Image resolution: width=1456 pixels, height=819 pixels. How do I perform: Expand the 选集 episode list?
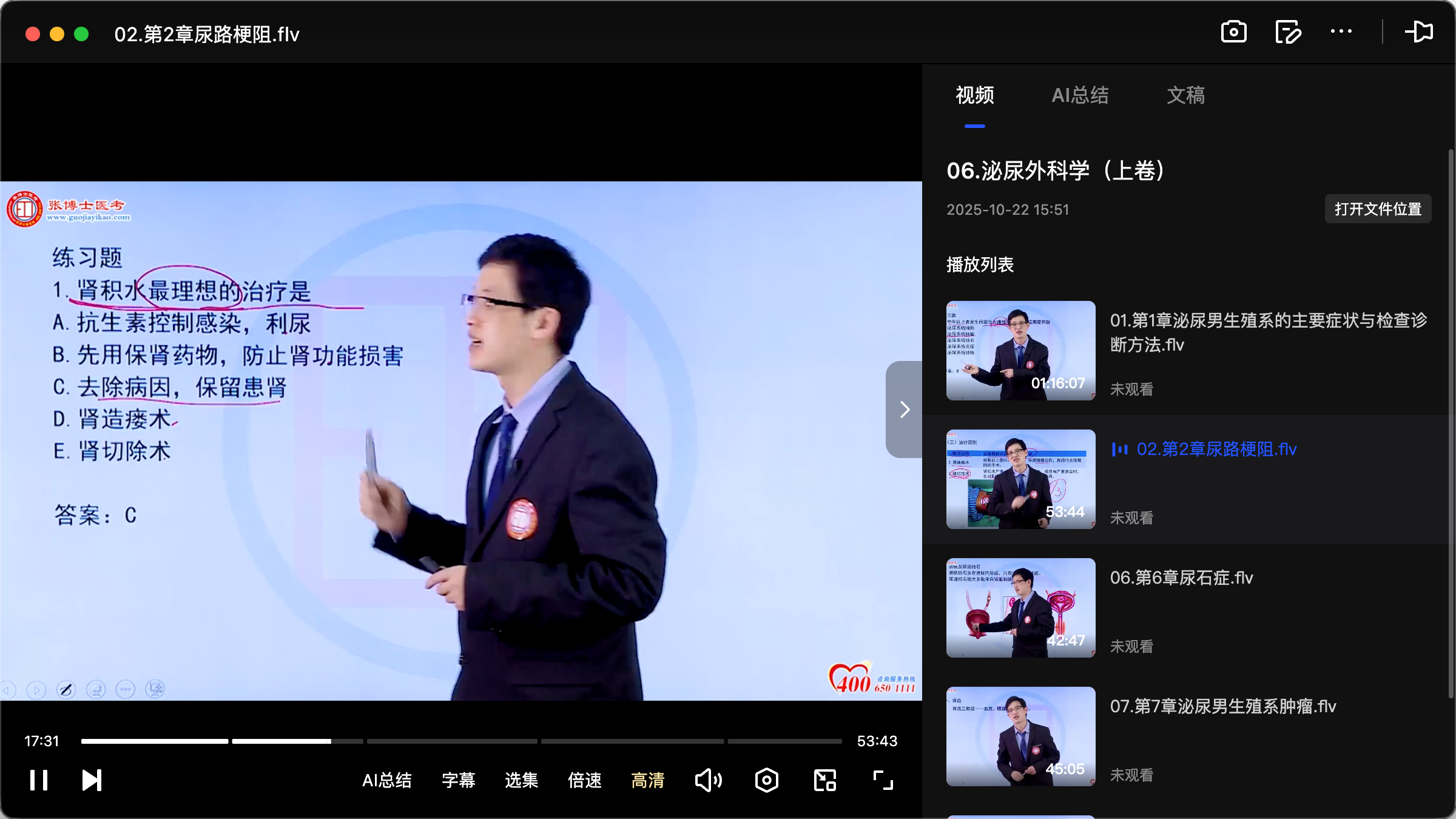pos(521,781)
